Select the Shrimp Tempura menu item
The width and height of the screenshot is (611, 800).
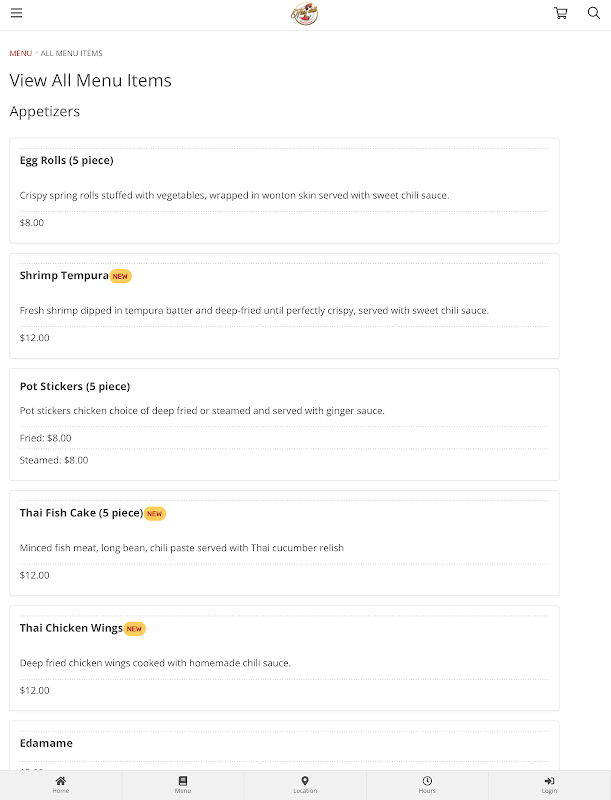click(64, 275)
